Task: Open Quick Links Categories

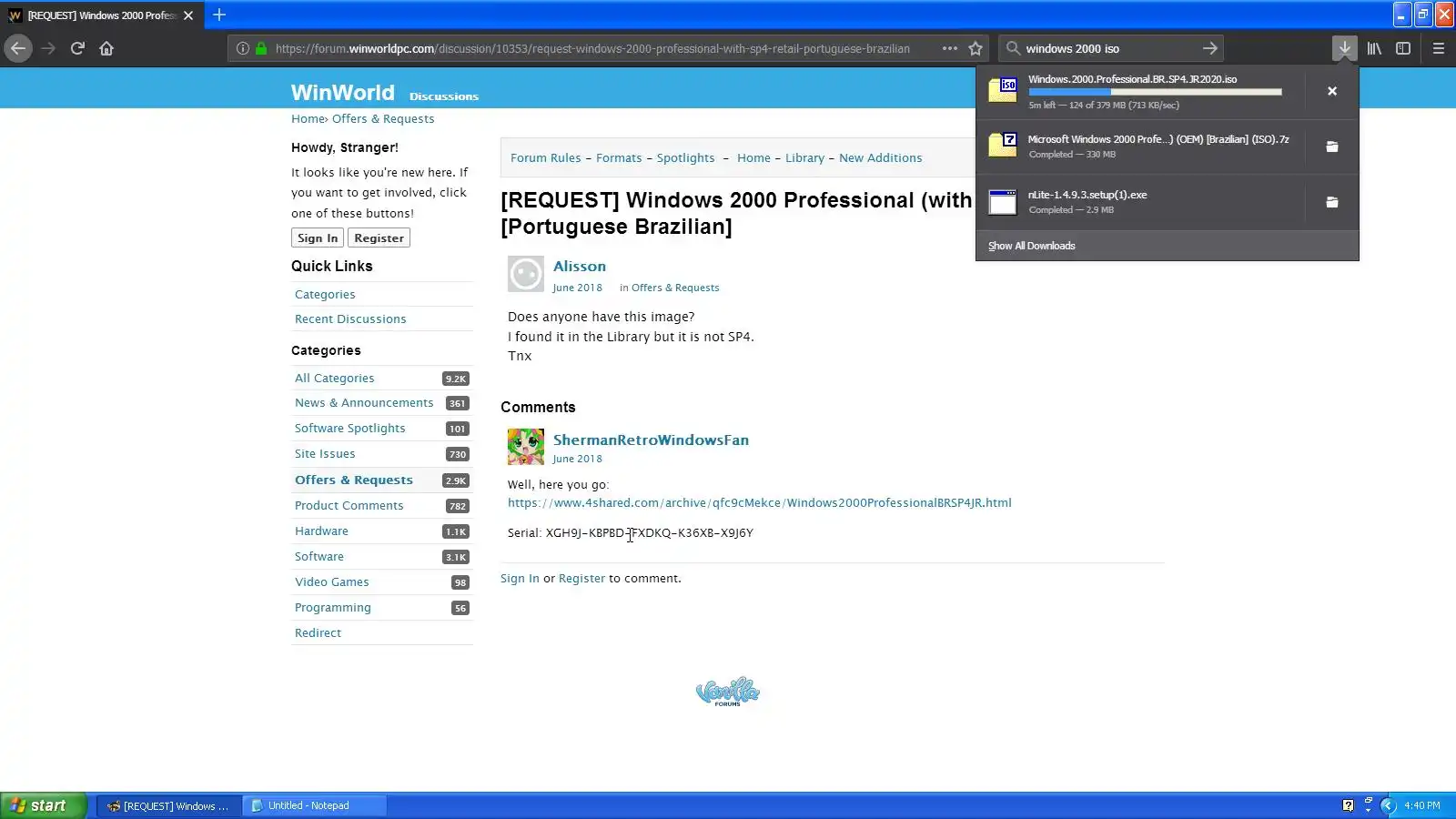Action: (x=325, y=294)
